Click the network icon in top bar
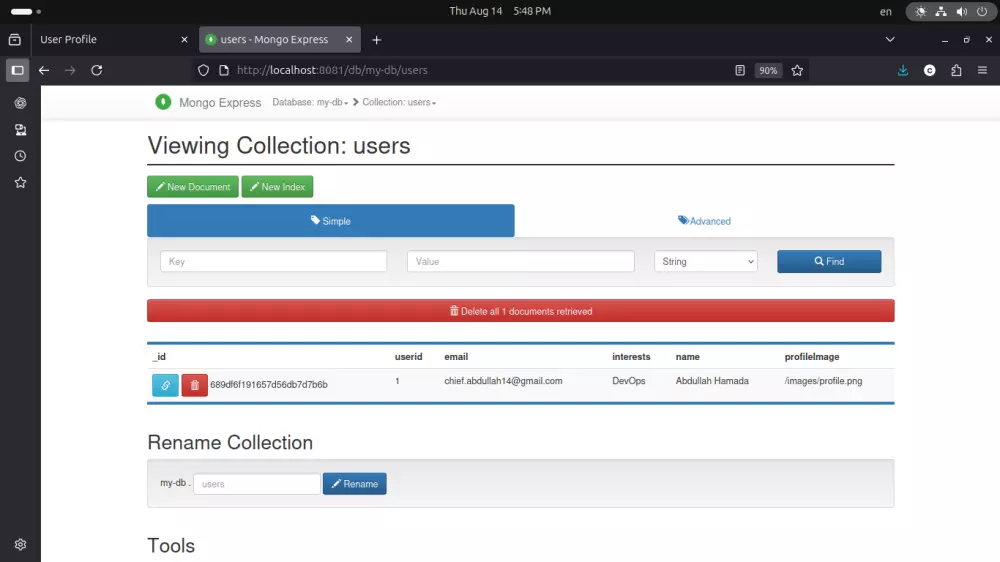Image resolution: width=1000 pixels, height=562 pixels. (x=941, y=11)
